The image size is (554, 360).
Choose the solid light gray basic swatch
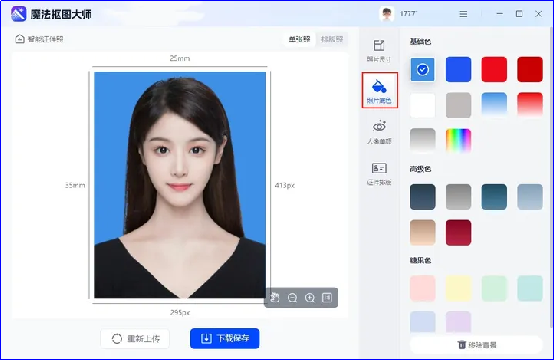point(459,105)
